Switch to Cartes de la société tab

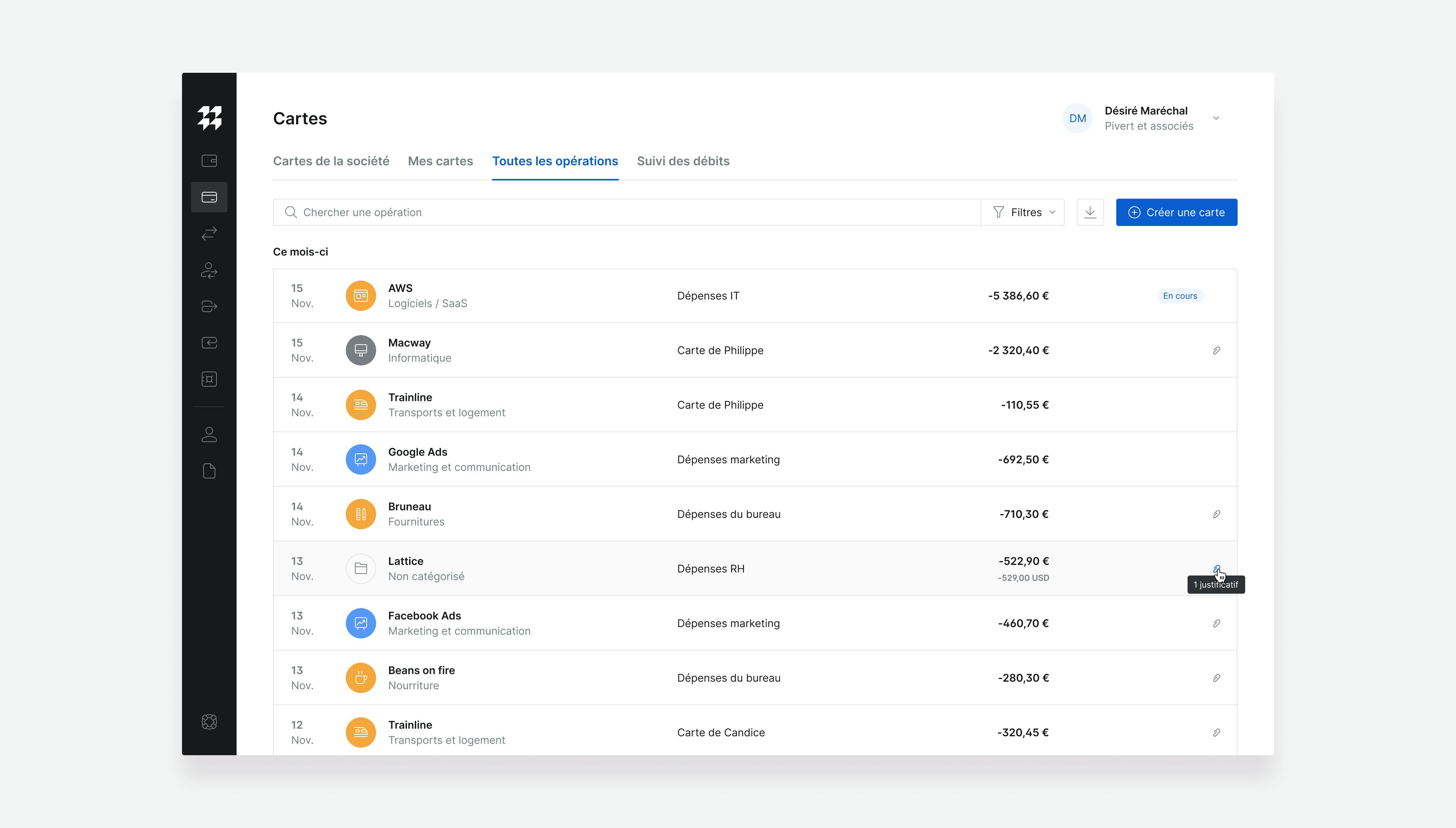pos(331,161)
